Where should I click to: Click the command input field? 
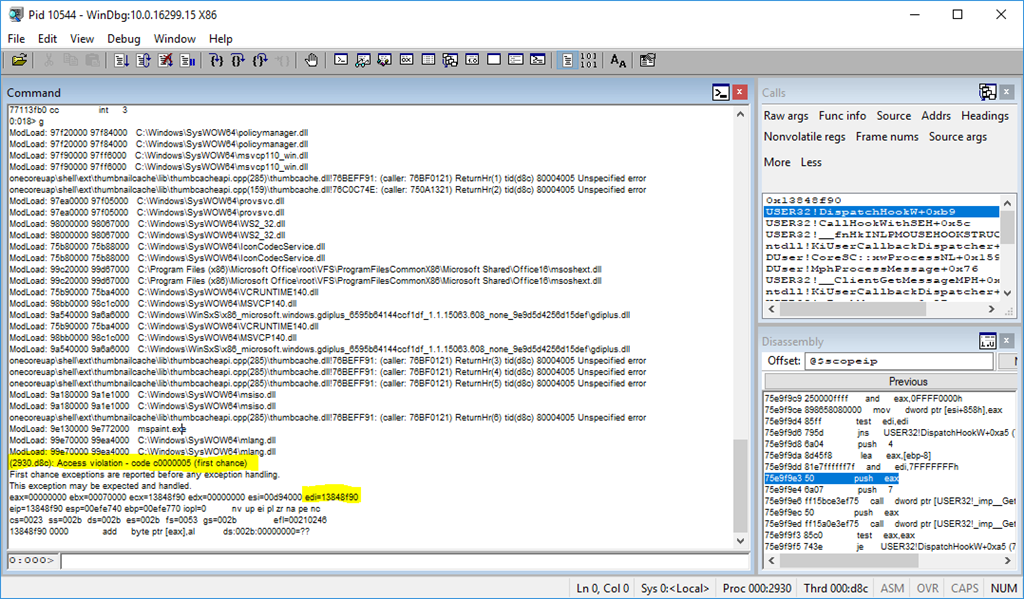pyautogui.click(x=404, y=561)
